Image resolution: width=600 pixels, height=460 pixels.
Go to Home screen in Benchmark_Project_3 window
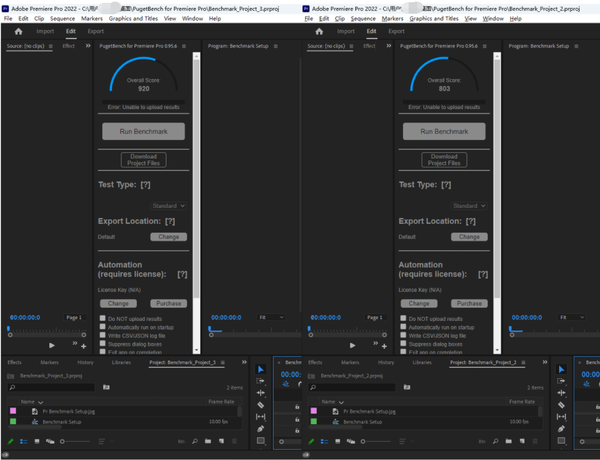coord(18,32)
